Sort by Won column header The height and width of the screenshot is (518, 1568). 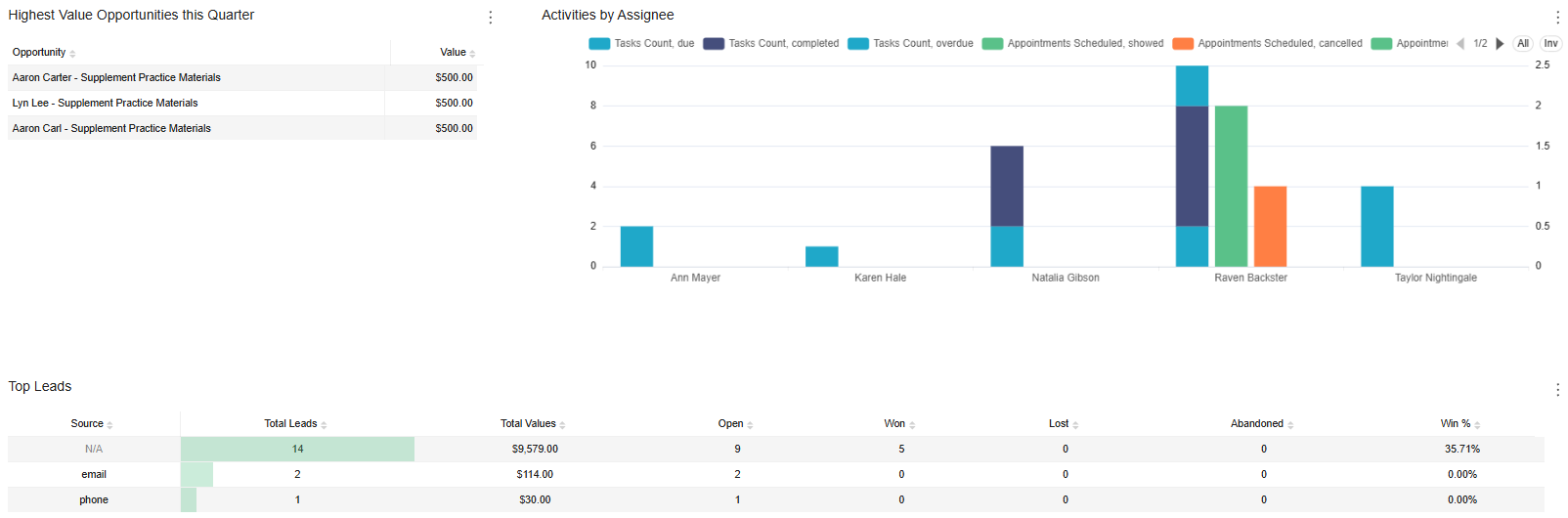pyautogui.click(x=894, y=424)
